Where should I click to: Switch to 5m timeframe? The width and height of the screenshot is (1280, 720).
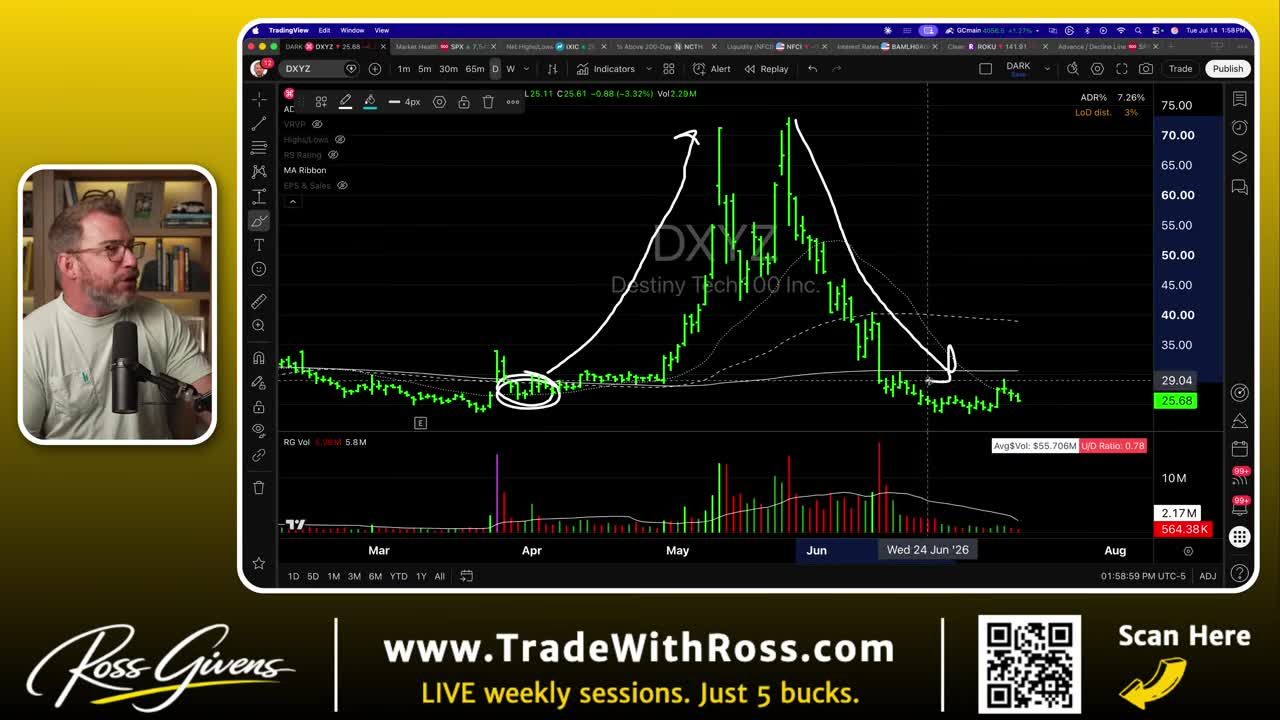(425, 69)
